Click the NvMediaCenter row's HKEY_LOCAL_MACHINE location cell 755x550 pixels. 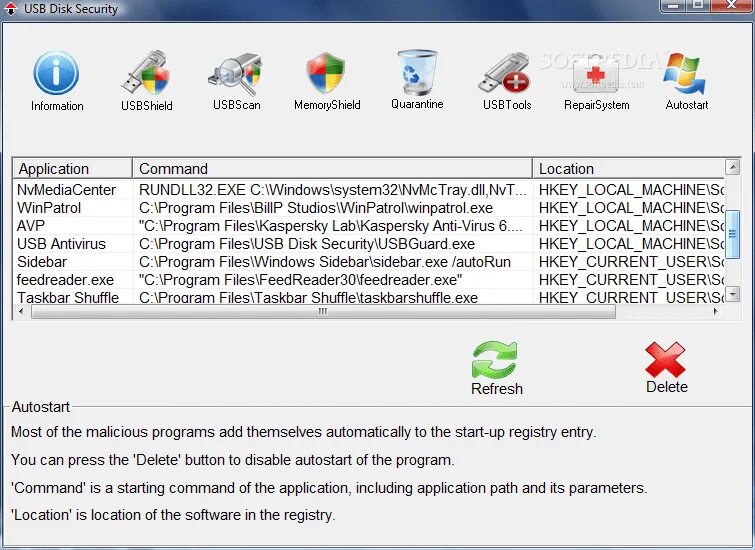[631, 190]
